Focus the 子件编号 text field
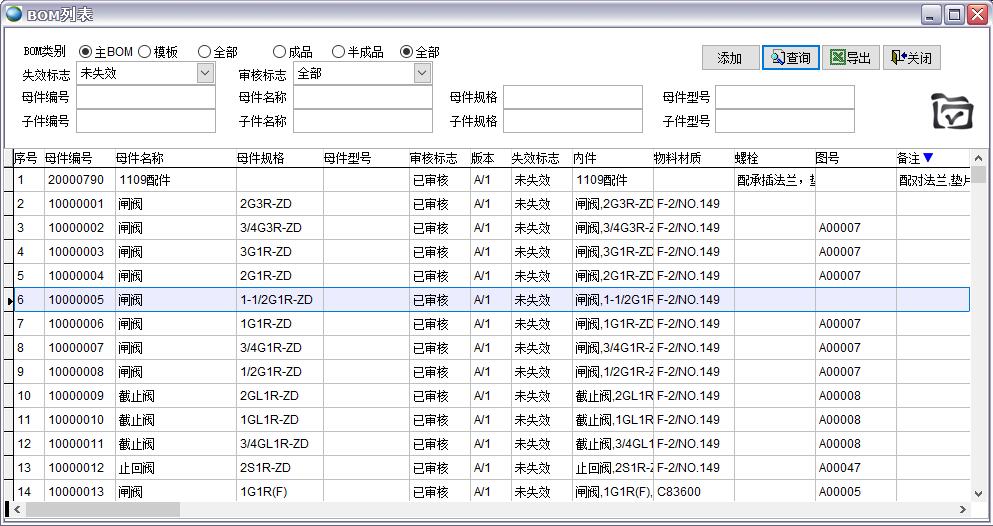Image resolution: width=993 pixels, height=526 pixels. 145,122
